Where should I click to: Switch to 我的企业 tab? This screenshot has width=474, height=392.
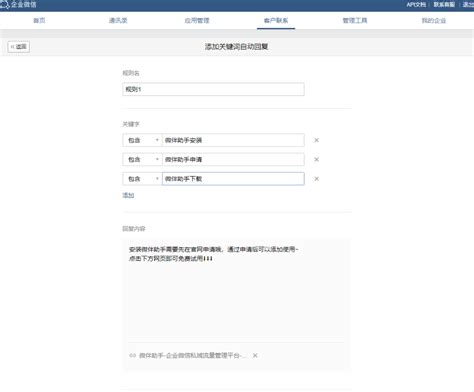pyautogui.click(x=434, y=21)
